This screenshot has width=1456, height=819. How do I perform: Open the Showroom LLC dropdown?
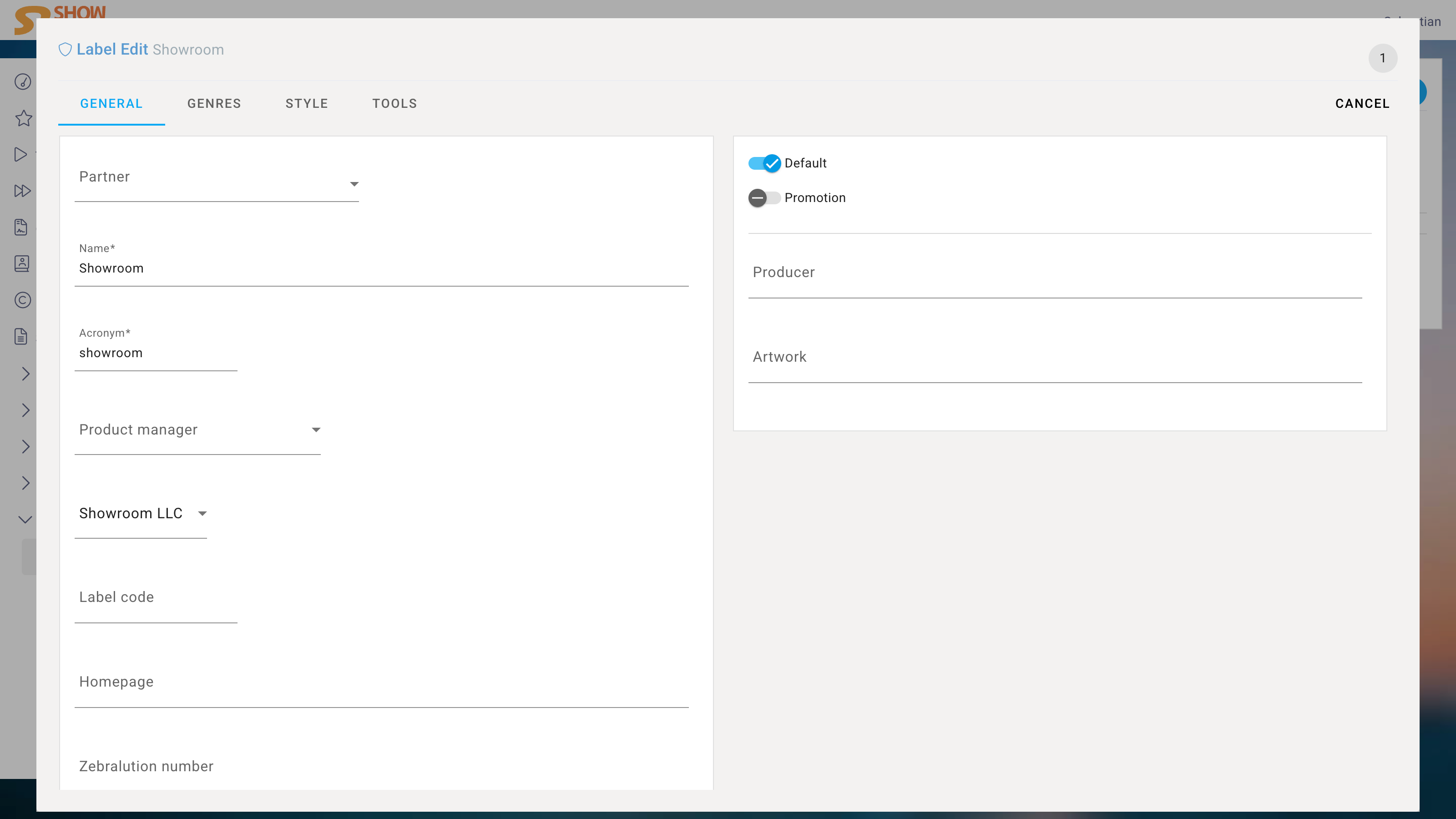[x=141, y=514]
